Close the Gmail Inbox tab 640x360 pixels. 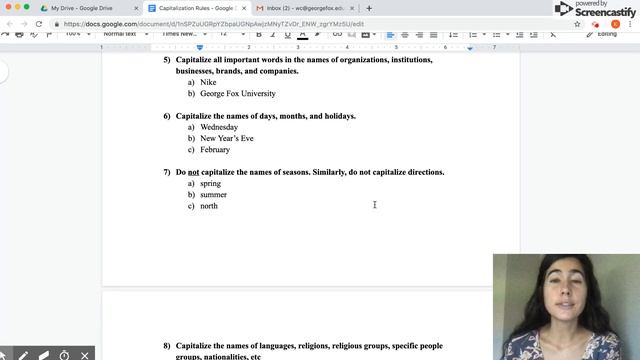click(x=352, y=8)
